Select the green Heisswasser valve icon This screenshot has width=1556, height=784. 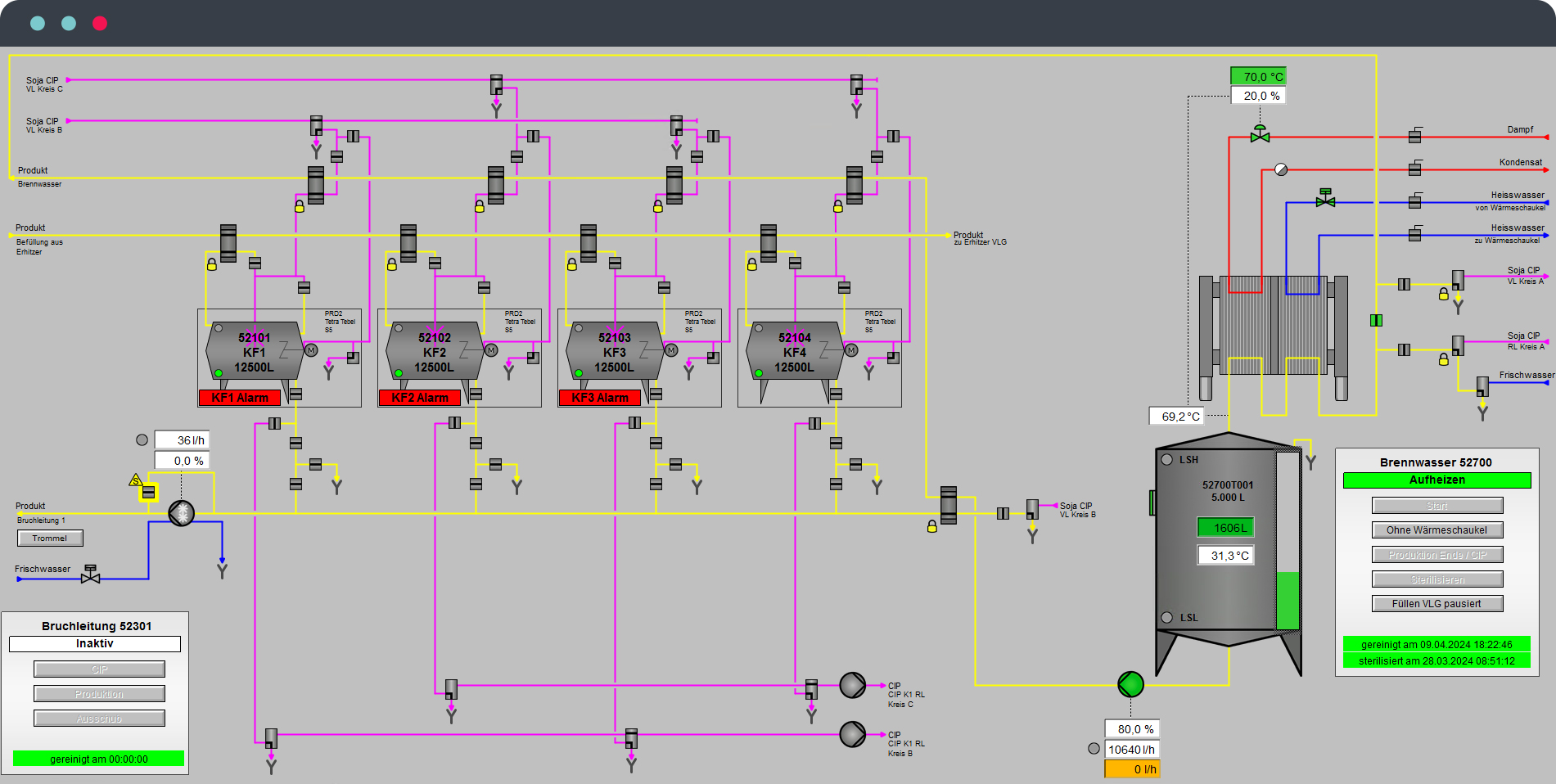1325,199
